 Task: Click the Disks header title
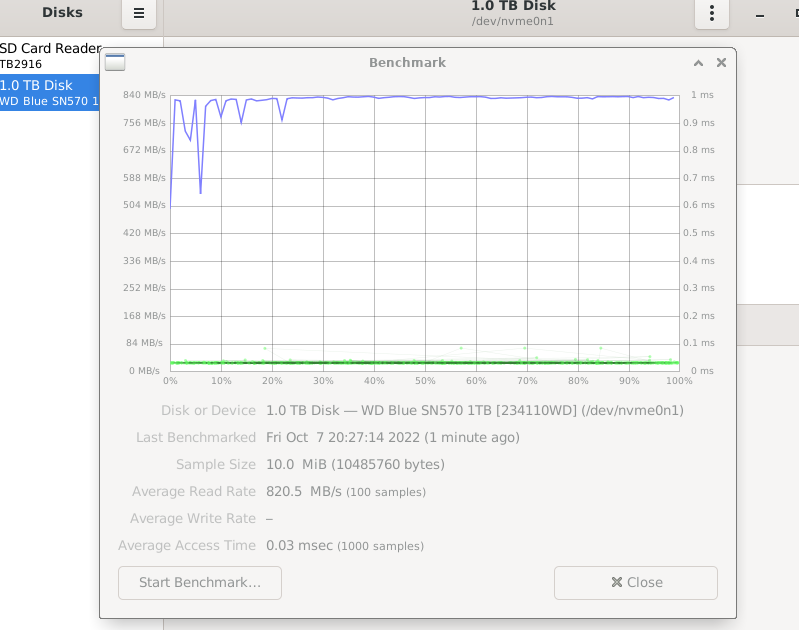click(62, 13)
